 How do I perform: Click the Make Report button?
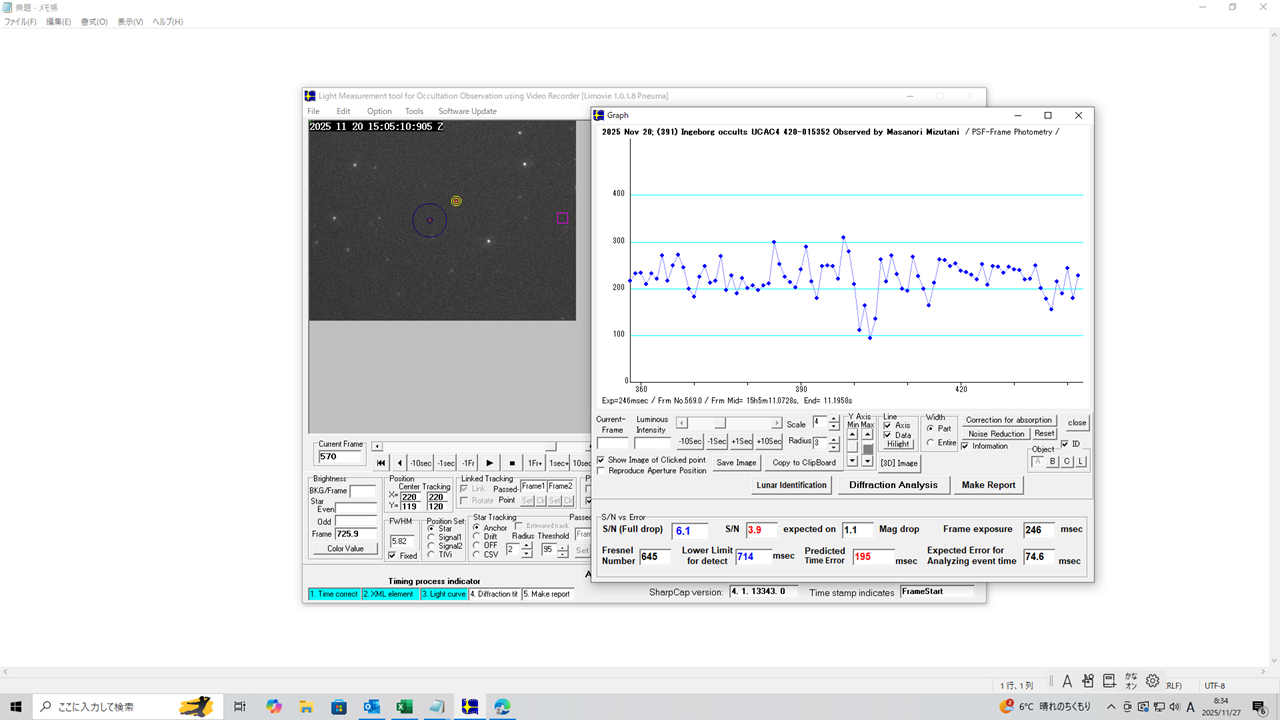tap(988, 485)
